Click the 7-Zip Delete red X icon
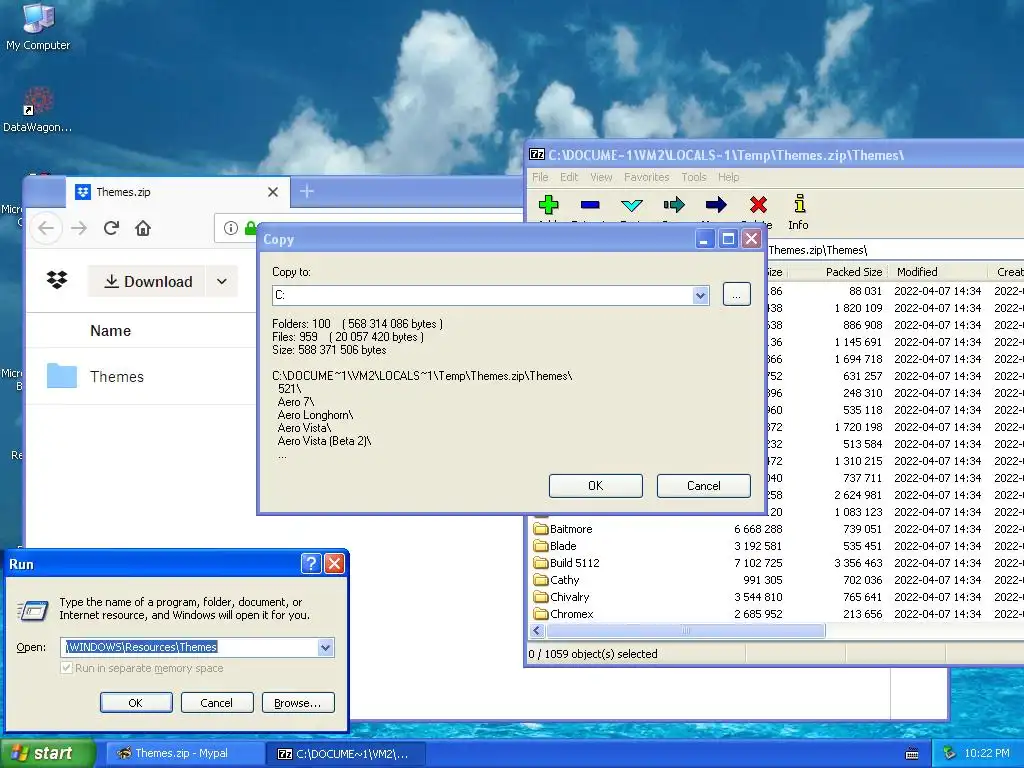Image resolution: width=1024 pixels, height=768 pixels. point(758,205)
